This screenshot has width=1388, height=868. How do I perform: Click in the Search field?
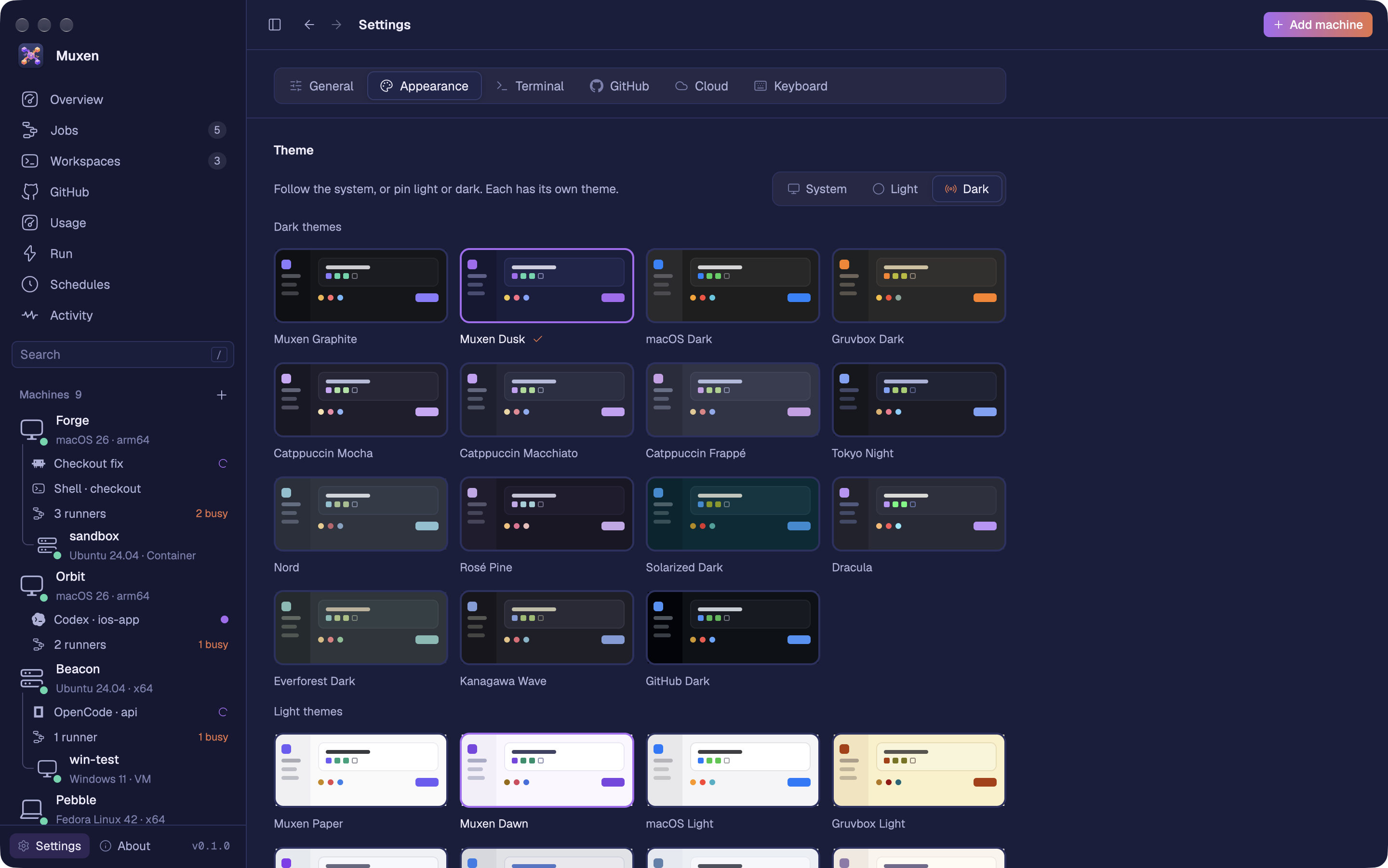tap(123, 355)
